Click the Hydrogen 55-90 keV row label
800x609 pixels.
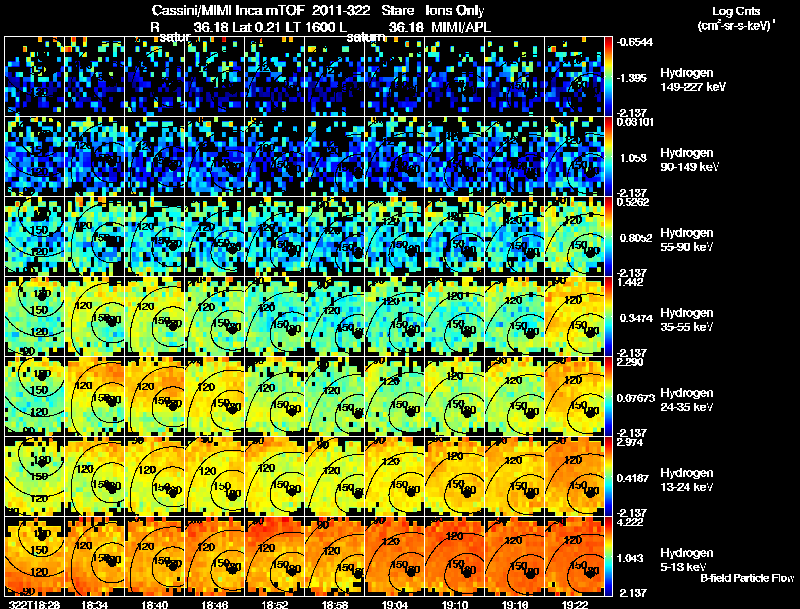point(687,240)
